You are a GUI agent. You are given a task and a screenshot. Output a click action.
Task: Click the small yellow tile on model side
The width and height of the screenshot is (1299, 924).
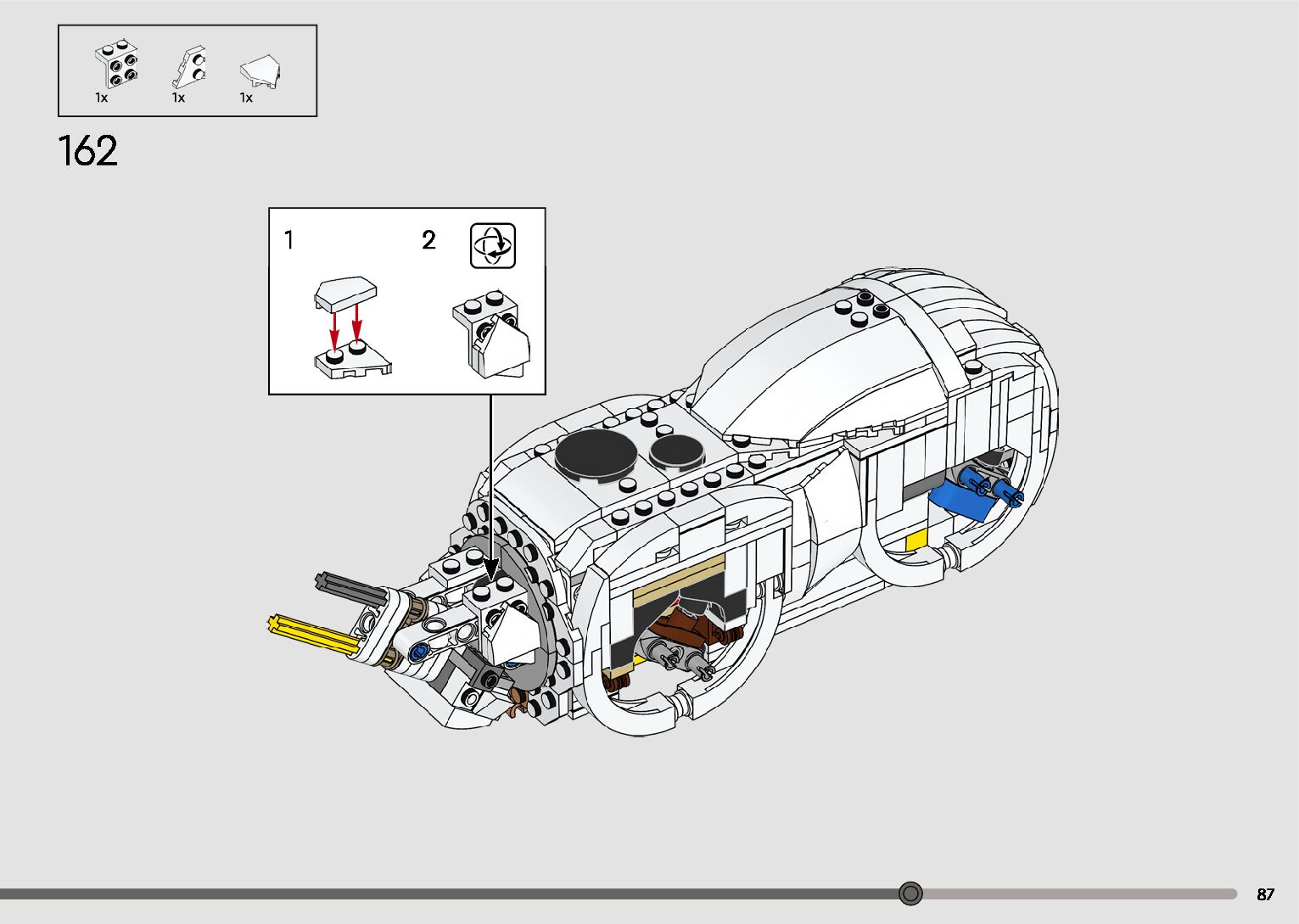(x=917, y=540)
